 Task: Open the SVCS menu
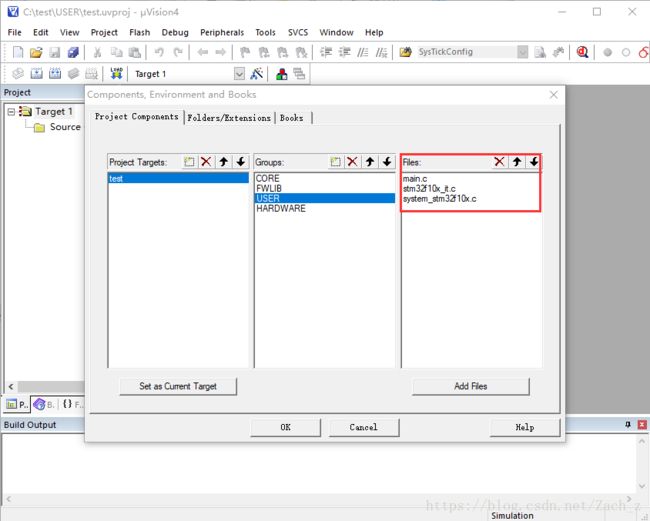point(298,32)
